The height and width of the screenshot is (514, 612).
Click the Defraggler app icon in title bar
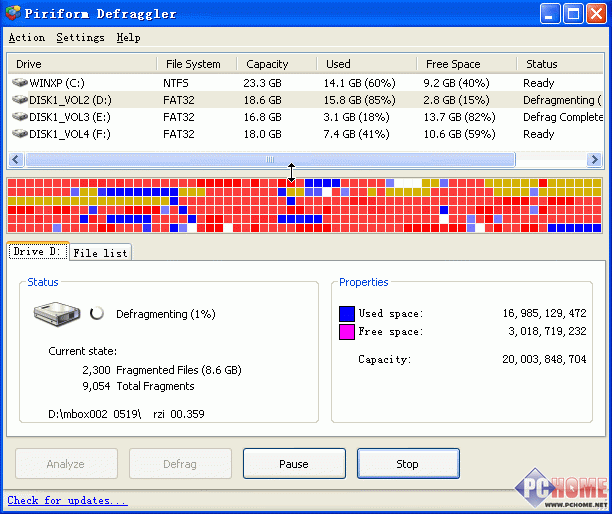pos(13,13)
